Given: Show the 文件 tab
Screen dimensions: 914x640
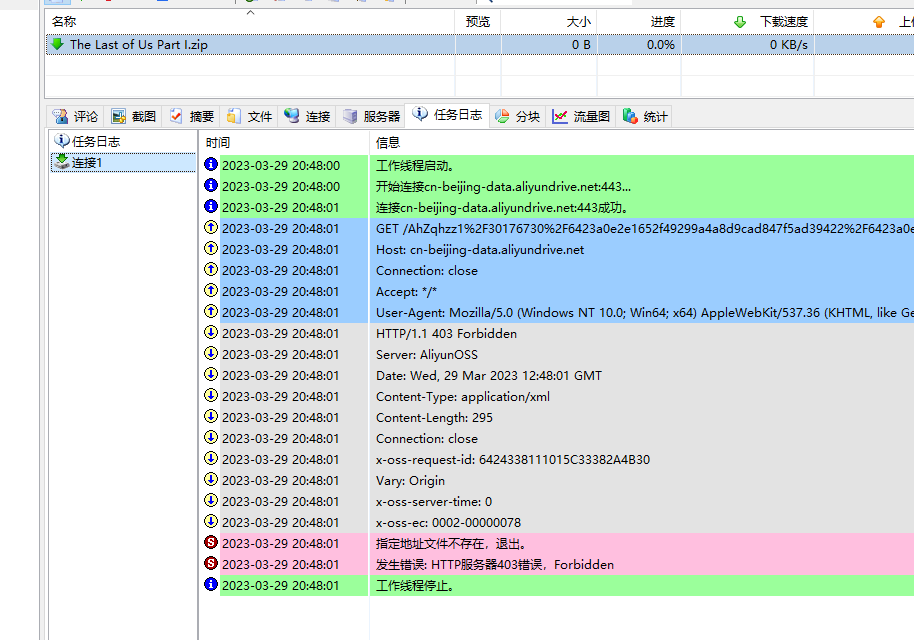Looking at the screenshot, I should click(249, 117).
